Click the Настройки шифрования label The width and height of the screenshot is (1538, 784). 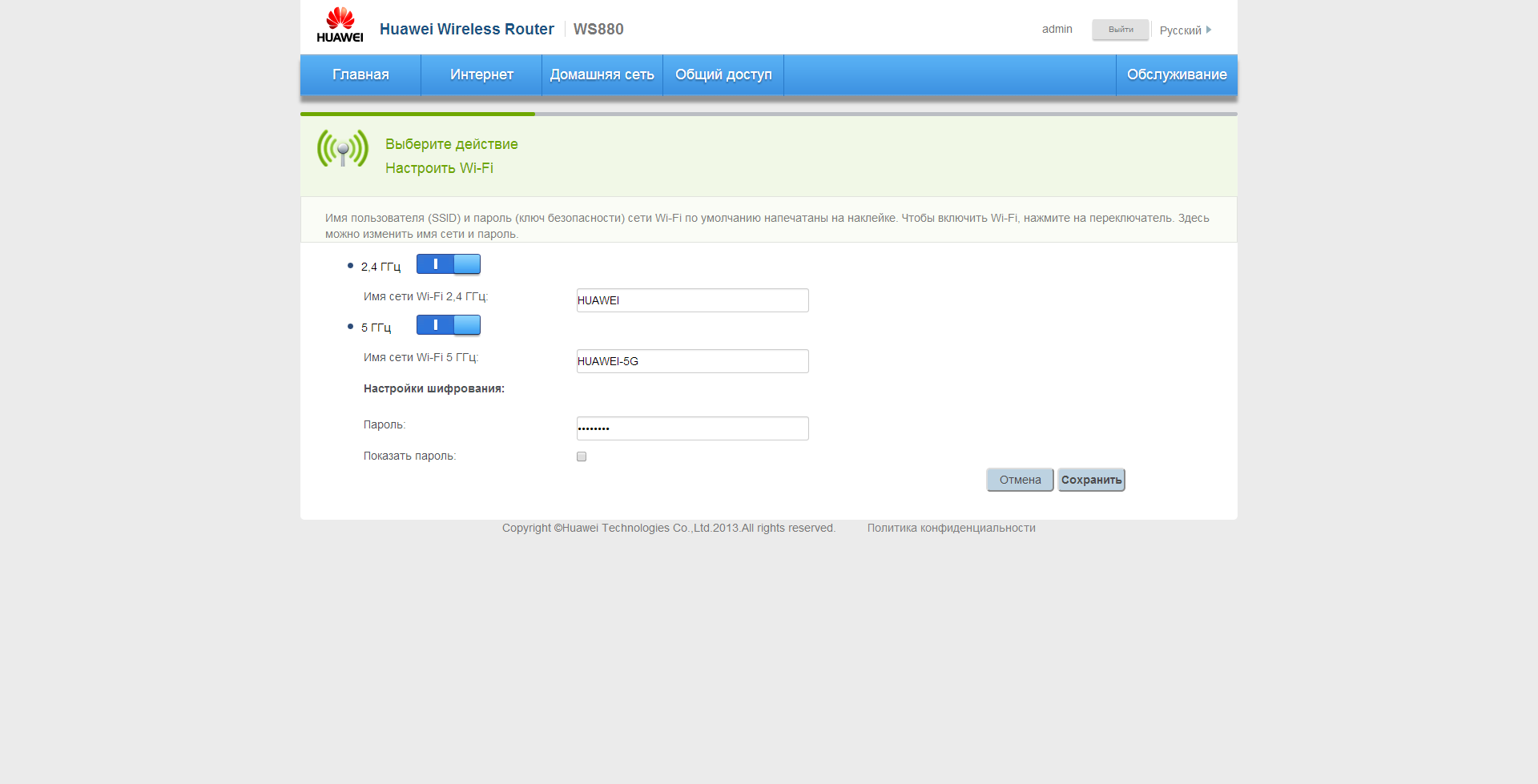tap(434, 388)
